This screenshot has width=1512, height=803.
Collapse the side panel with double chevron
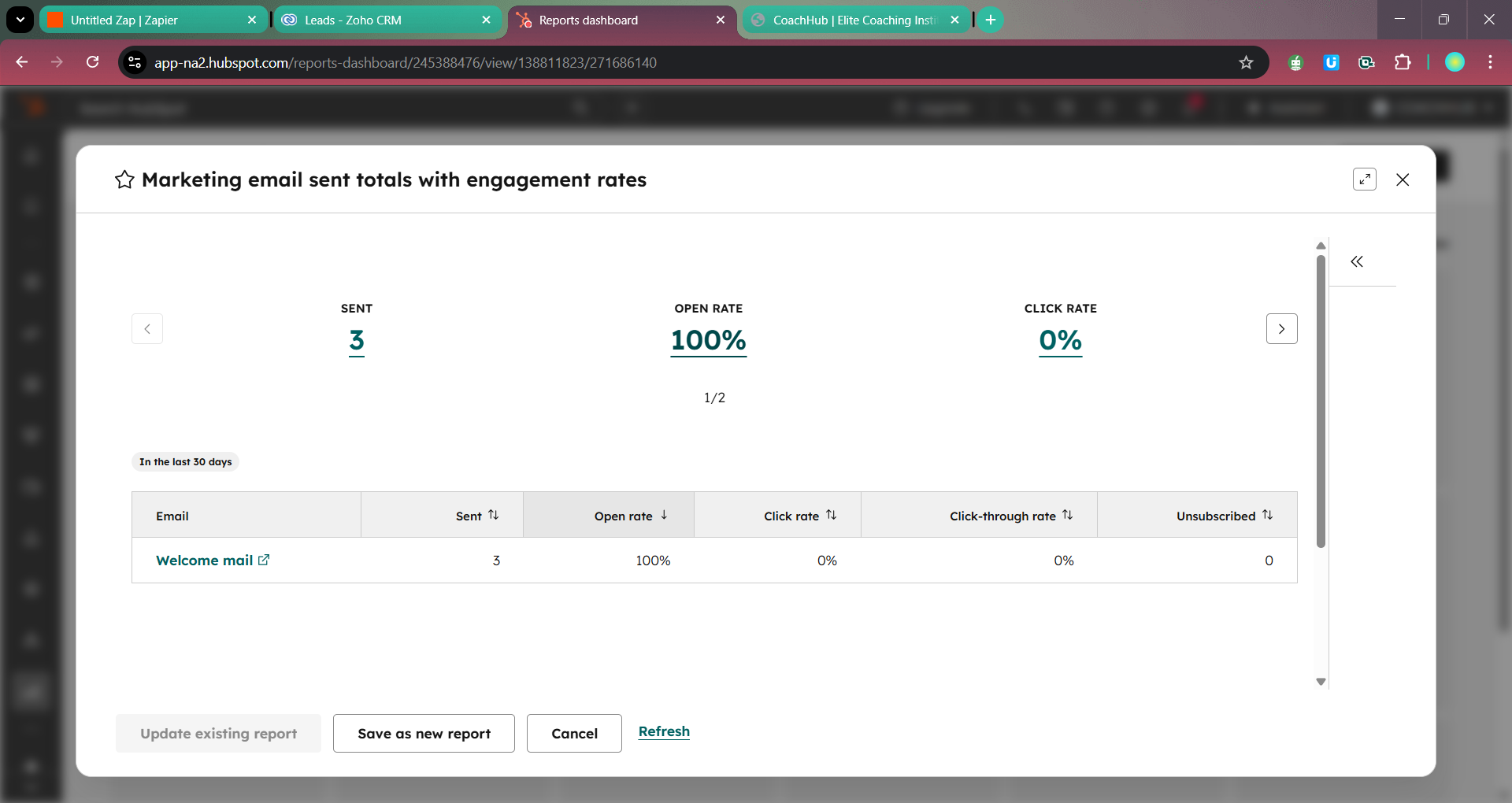pyautogui.click(x=1356, y=261)
